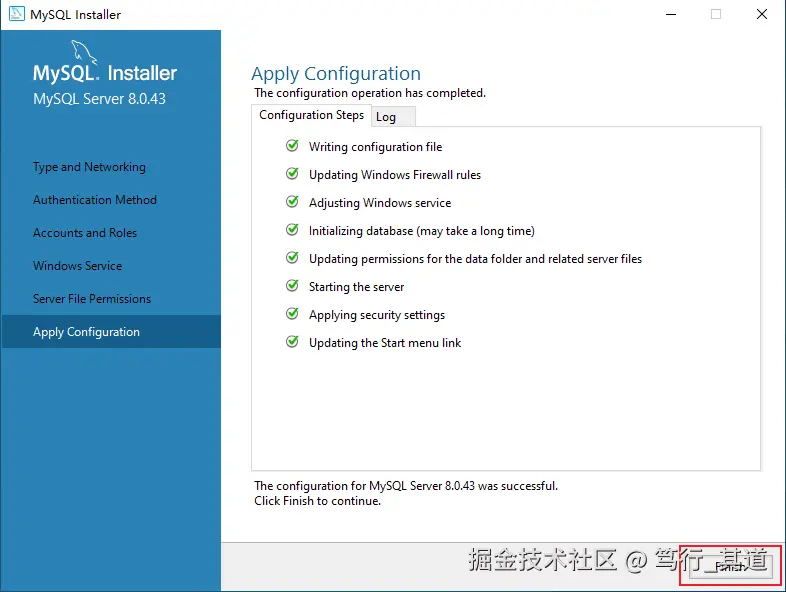
Task: Click the MySQL dolphin logo
Action: [83, 52]
